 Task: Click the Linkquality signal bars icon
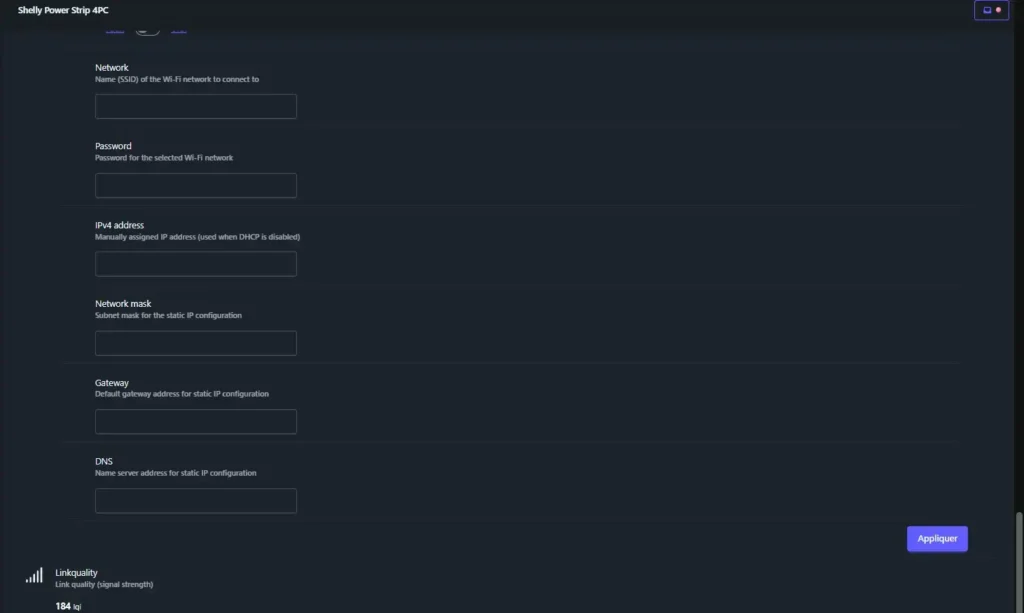click(34, 575)
